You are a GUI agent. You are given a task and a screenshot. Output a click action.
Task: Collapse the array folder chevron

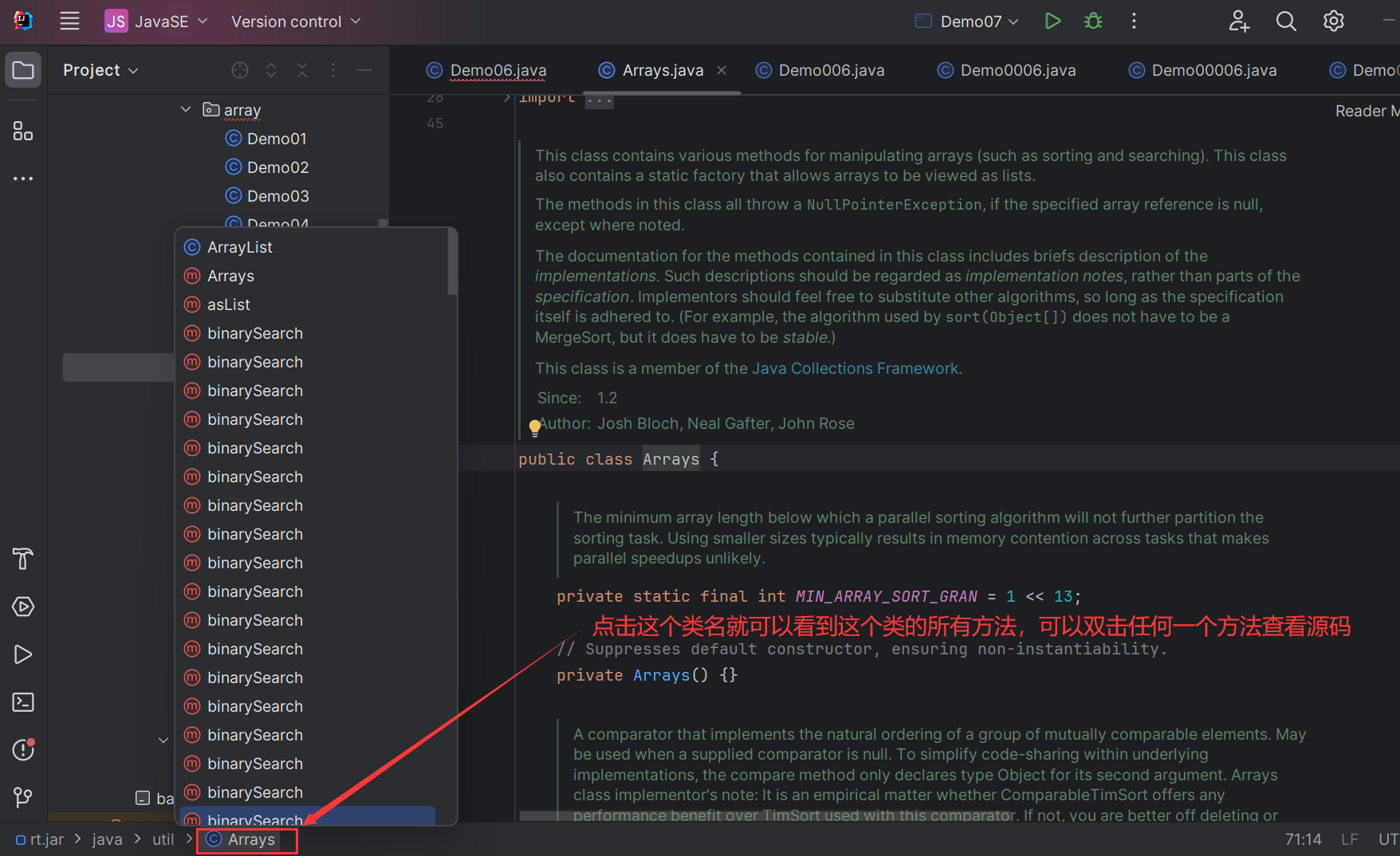click(186, 109)
